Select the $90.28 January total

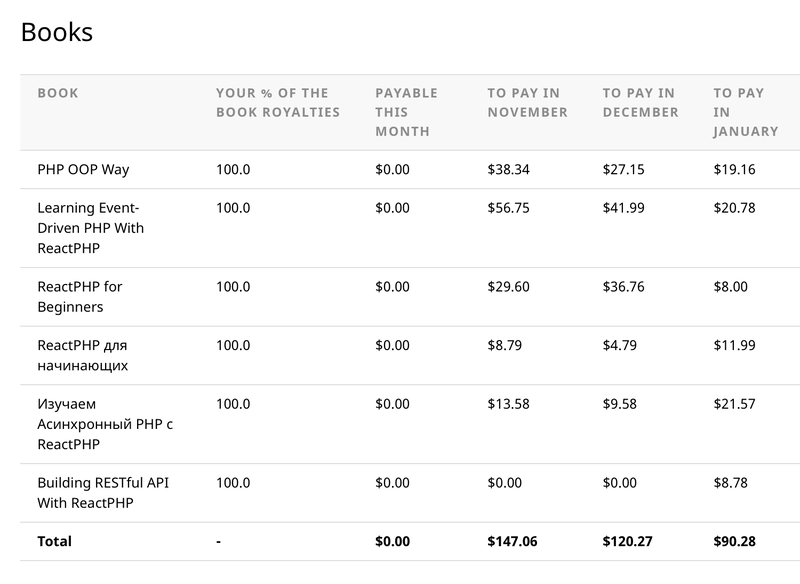734,541
